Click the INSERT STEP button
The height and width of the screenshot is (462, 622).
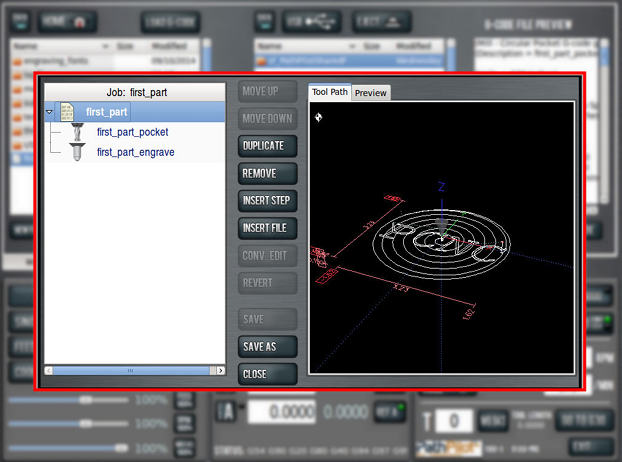pos(268,201)
